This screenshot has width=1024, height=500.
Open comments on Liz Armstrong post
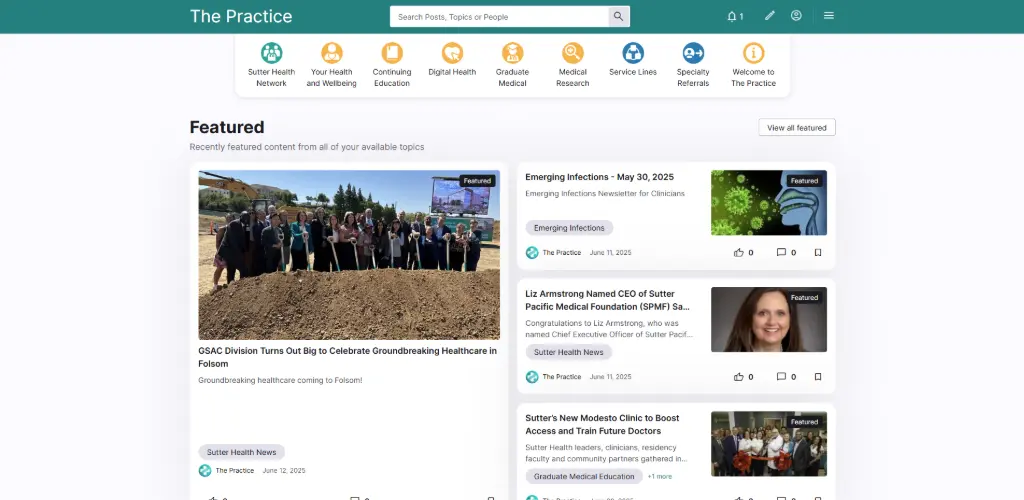point(781,377)
